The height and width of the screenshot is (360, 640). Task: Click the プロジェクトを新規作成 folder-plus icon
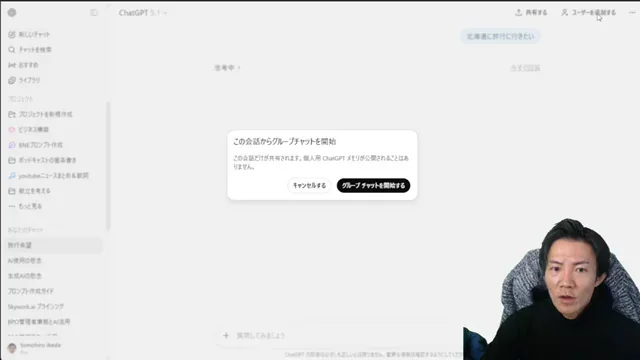12,114
